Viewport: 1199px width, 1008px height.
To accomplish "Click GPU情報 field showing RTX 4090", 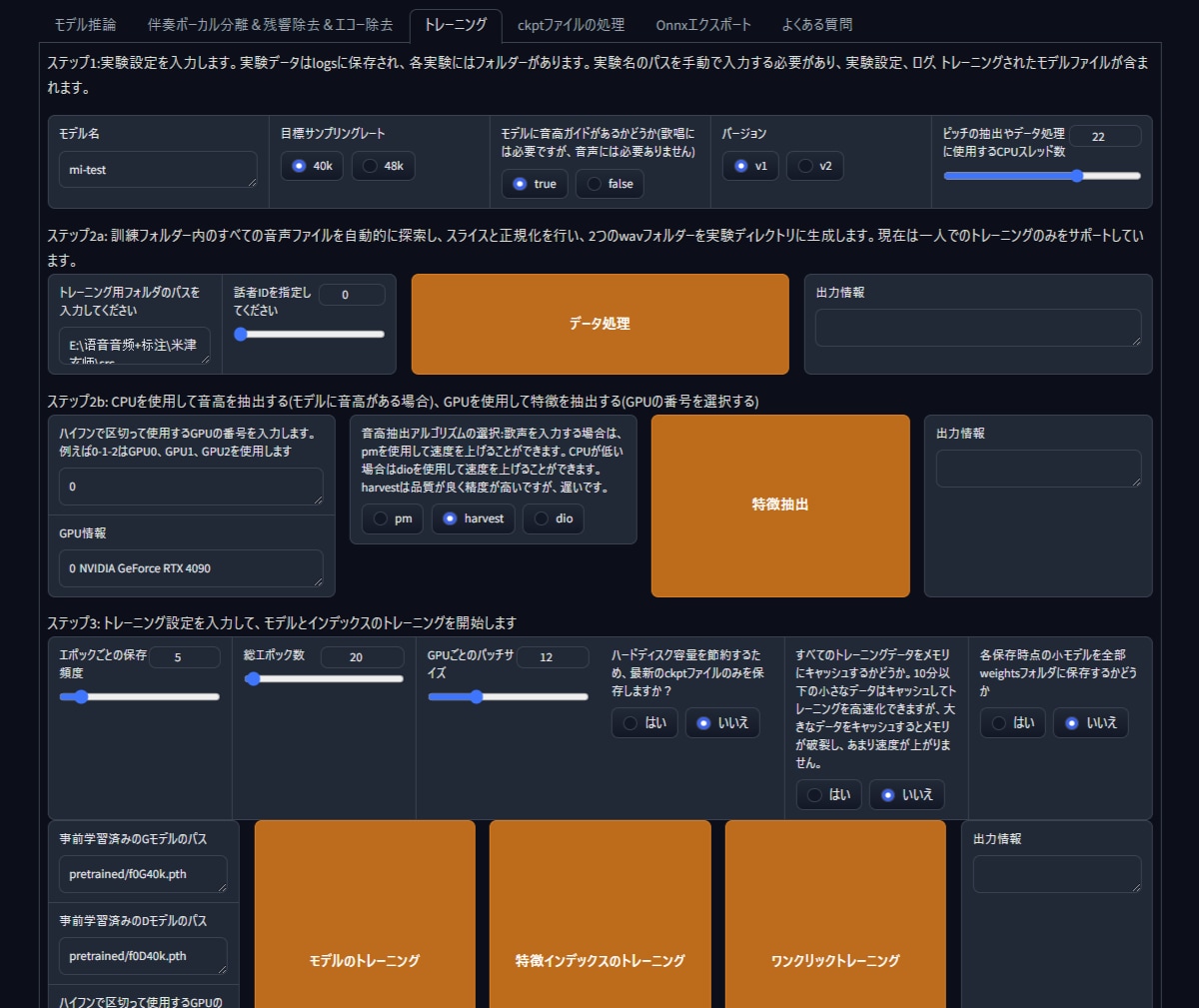I will coord(191,568).
